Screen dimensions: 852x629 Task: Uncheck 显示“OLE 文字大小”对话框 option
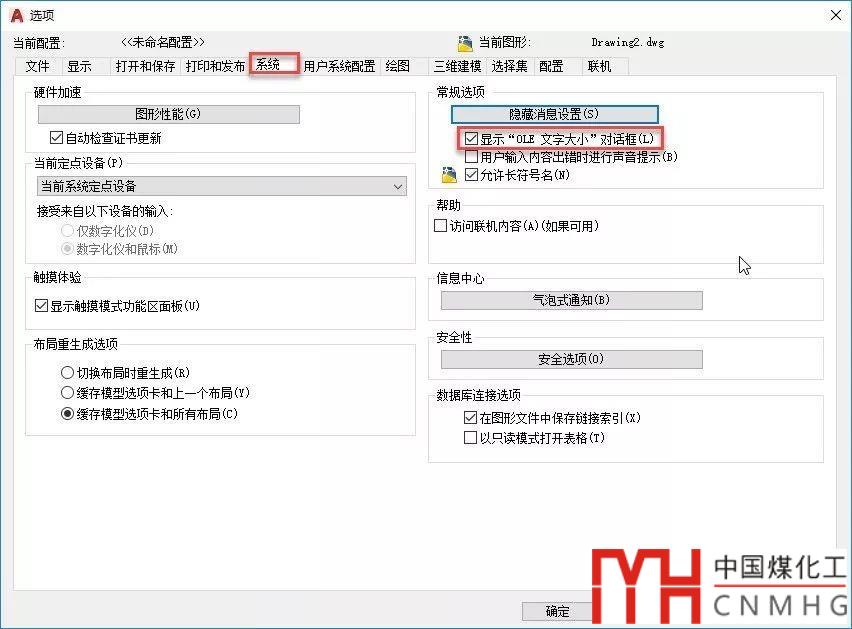(x=472, y=139)
